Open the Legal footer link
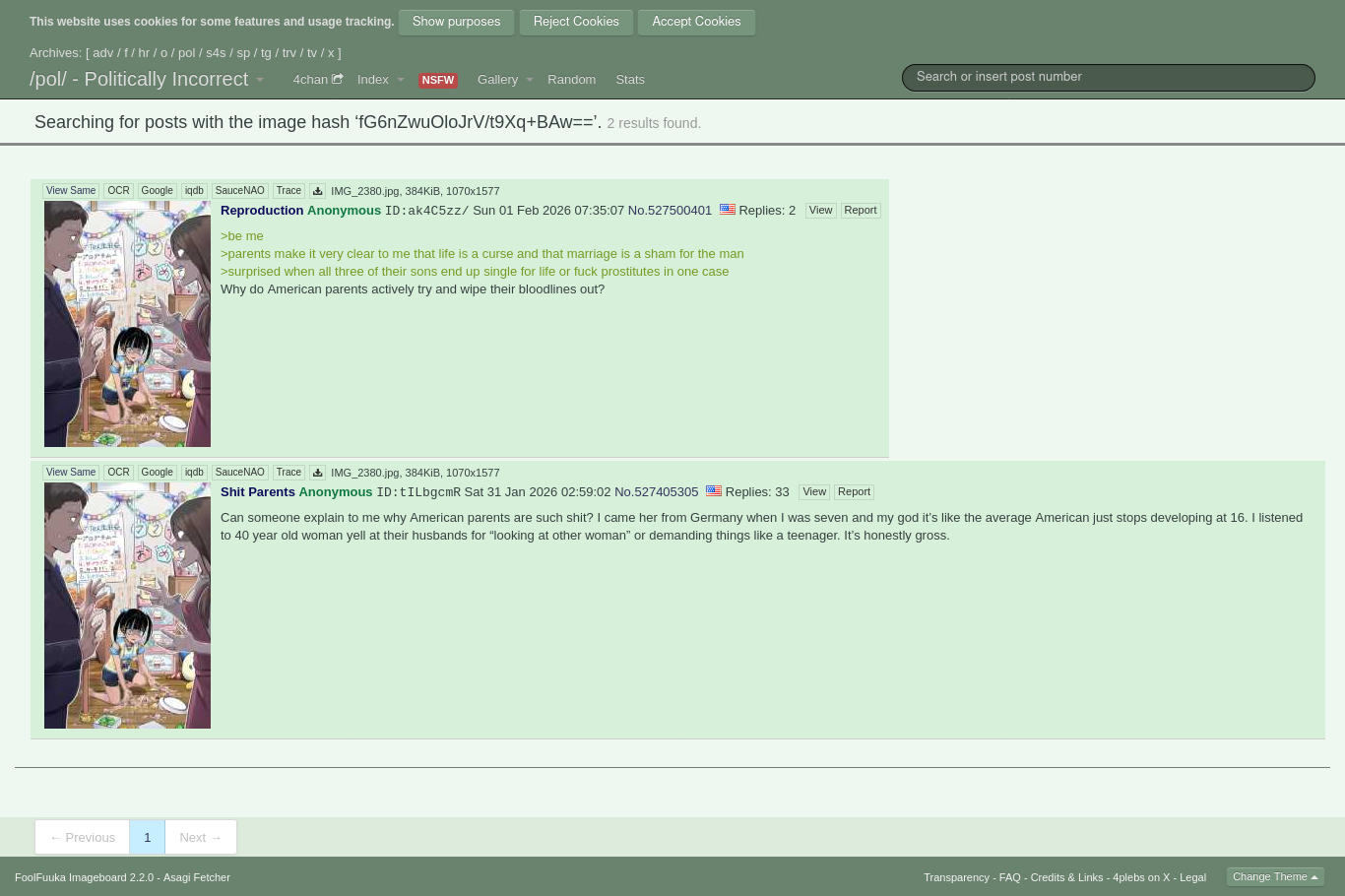Screen dimensions: 1345x896 coord(1192,877)
